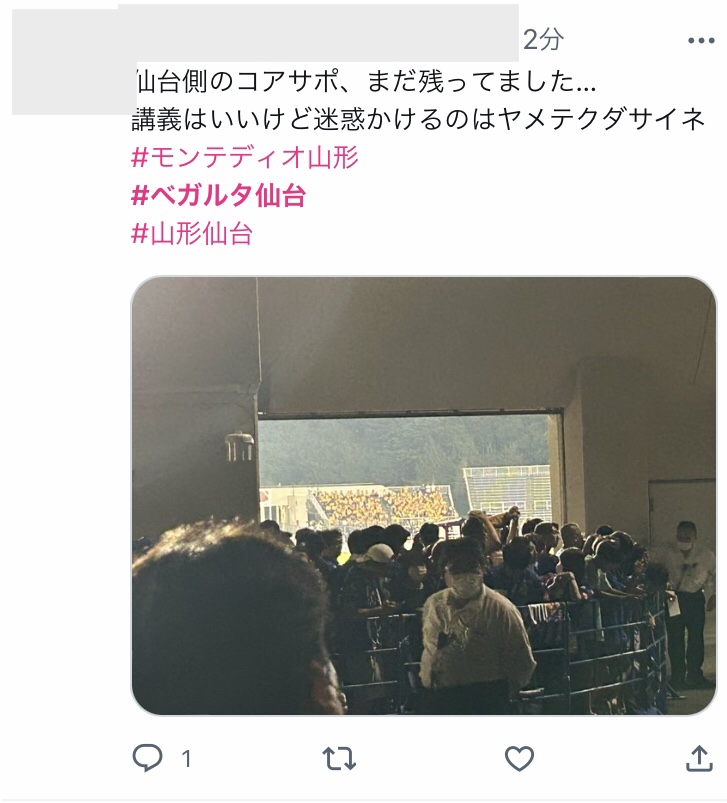Click the 2分 timestamp
This screenshot has width=727, height=803.
pos(543,39)
